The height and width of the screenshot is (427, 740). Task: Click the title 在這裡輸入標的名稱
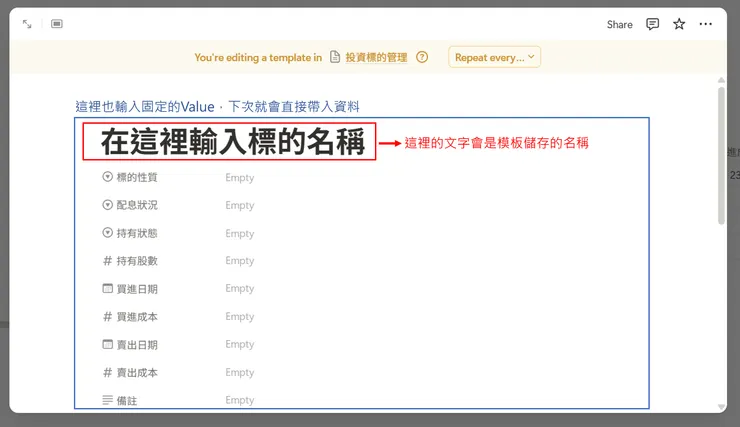coord(233,142)
